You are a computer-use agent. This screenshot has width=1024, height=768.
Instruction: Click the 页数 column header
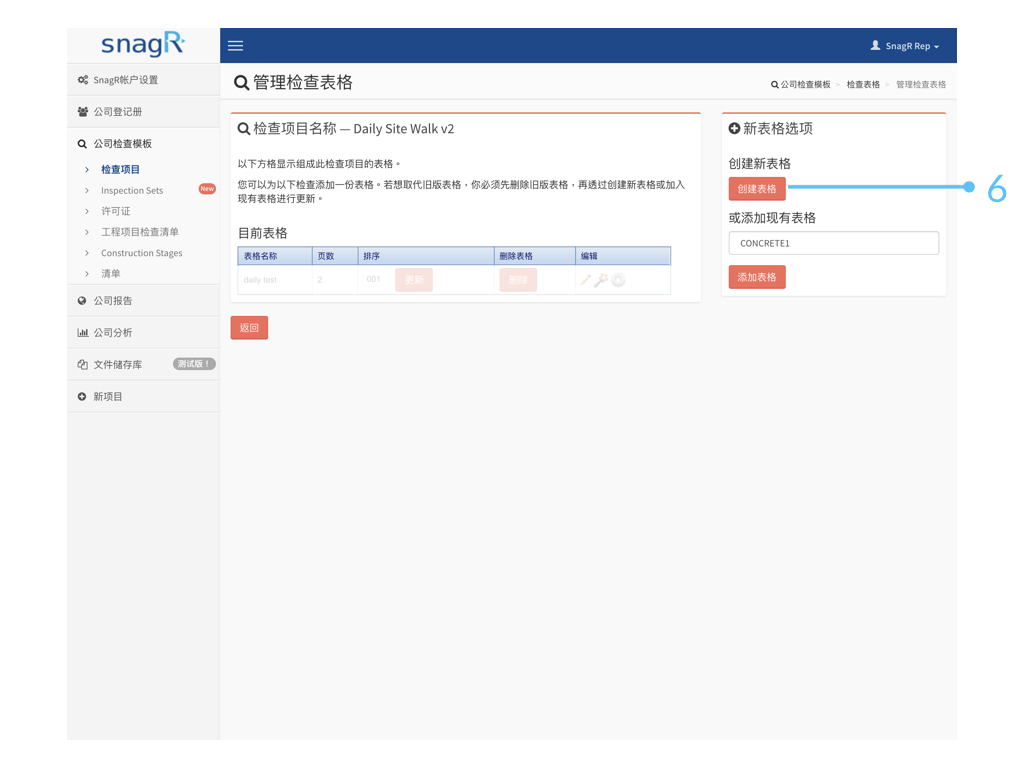[x=335, y=256]
